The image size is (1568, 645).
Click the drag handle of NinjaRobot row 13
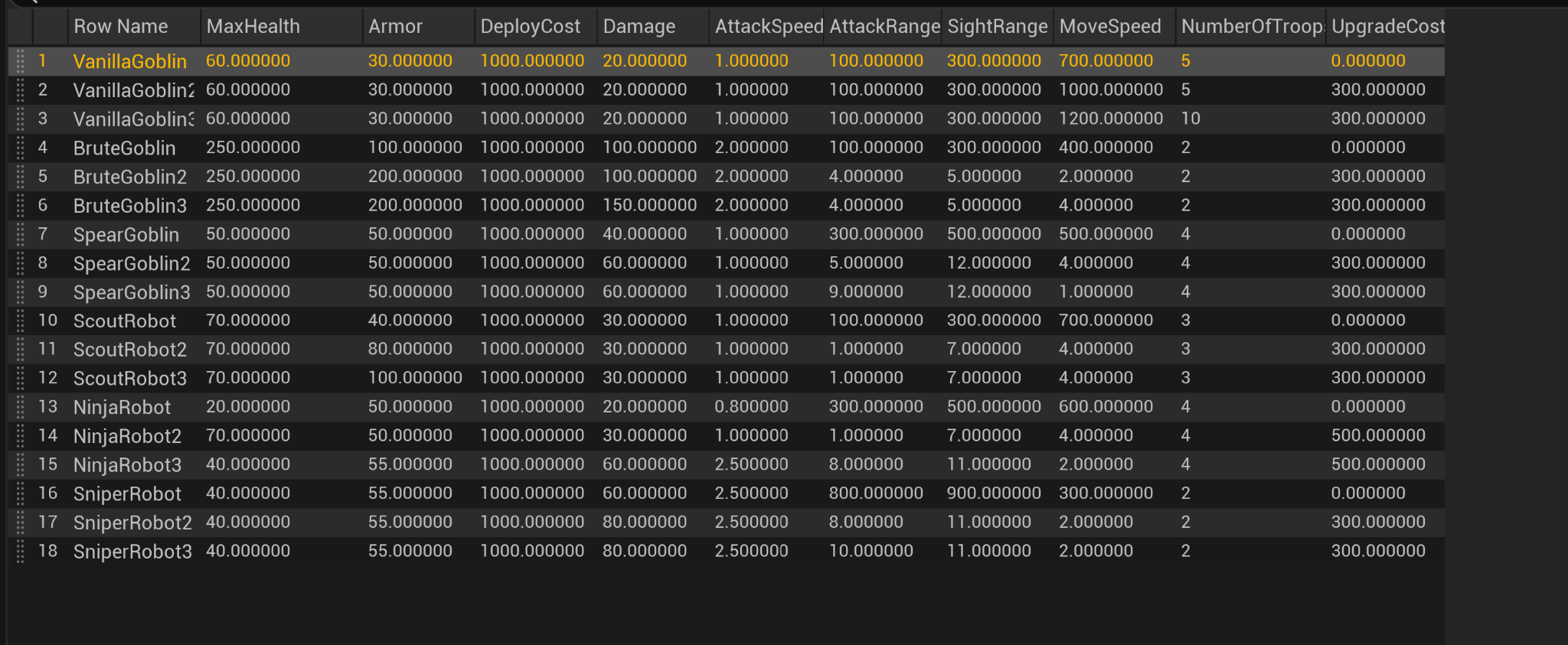21,407
